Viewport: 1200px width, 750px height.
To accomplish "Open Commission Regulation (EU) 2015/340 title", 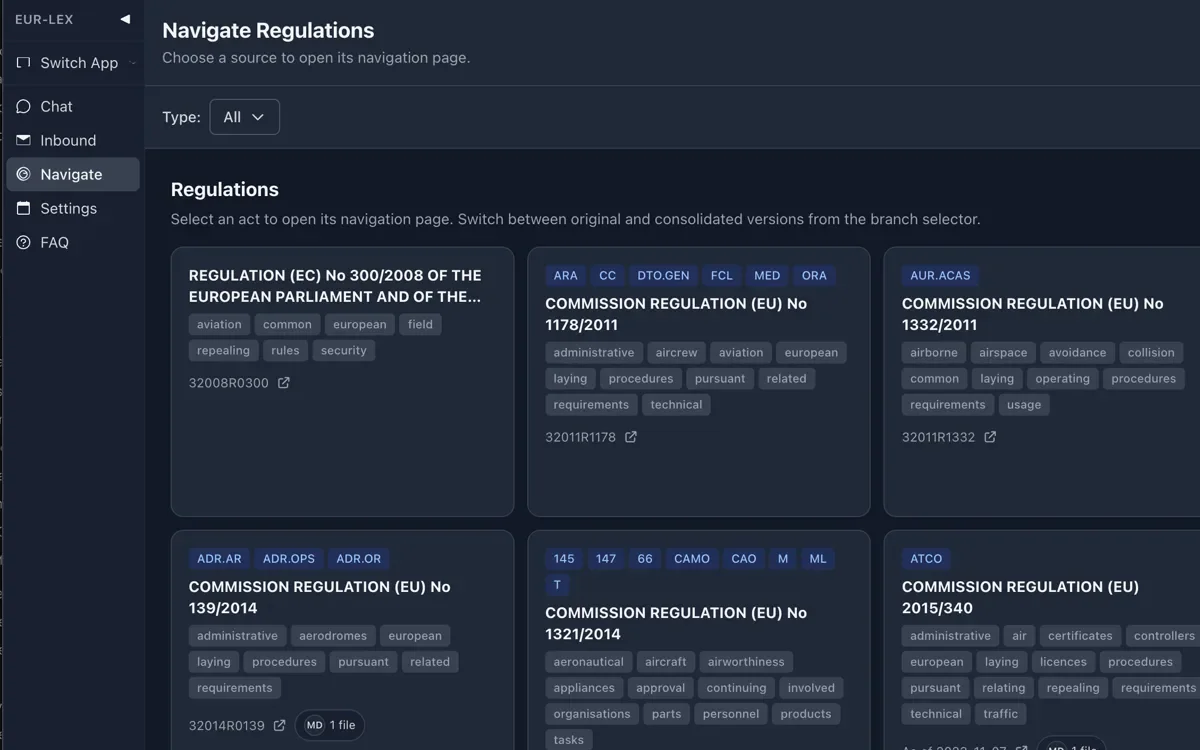I will (x=1020, y=597).
